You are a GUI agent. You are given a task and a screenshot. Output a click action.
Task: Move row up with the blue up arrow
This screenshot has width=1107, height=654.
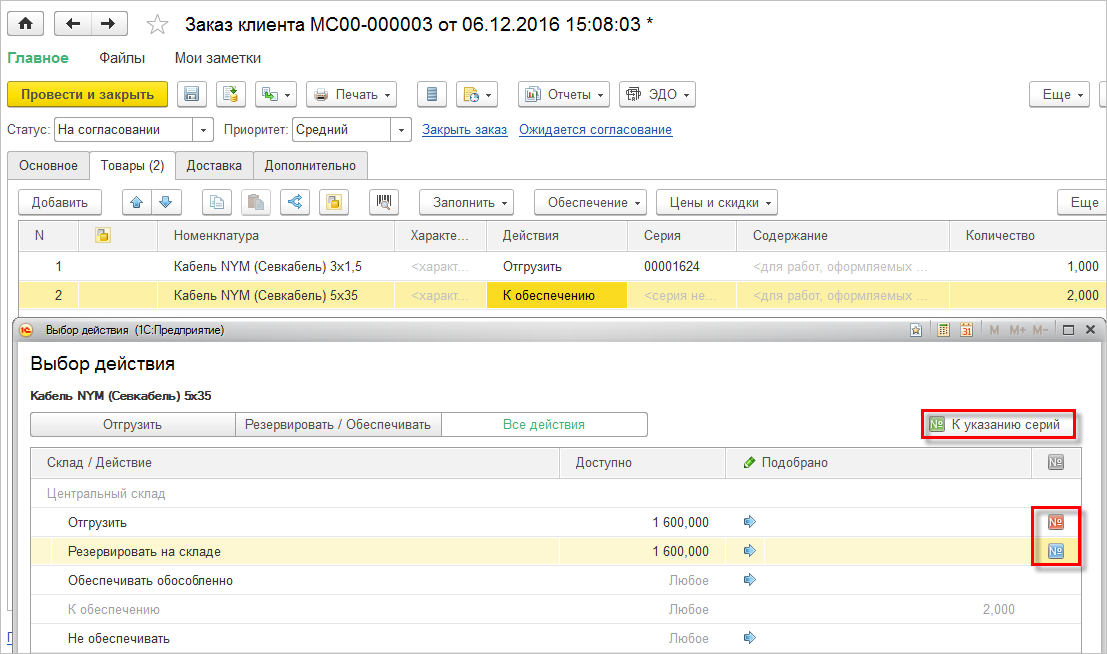tap(136, 202)
